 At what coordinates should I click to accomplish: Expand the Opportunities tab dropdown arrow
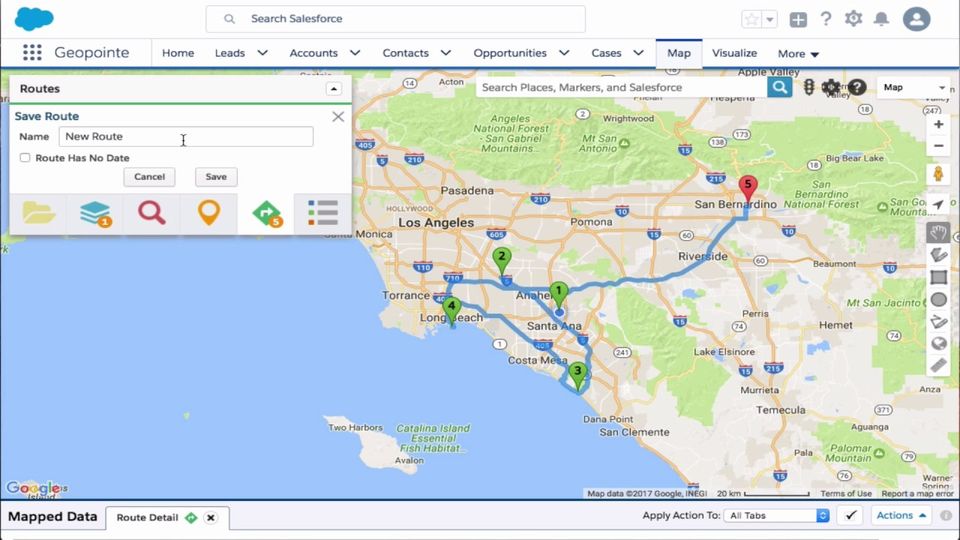point(564,53)
